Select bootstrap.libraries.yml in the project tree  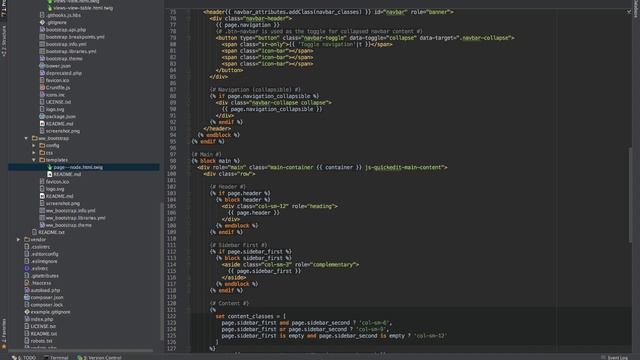pos(71,51)
